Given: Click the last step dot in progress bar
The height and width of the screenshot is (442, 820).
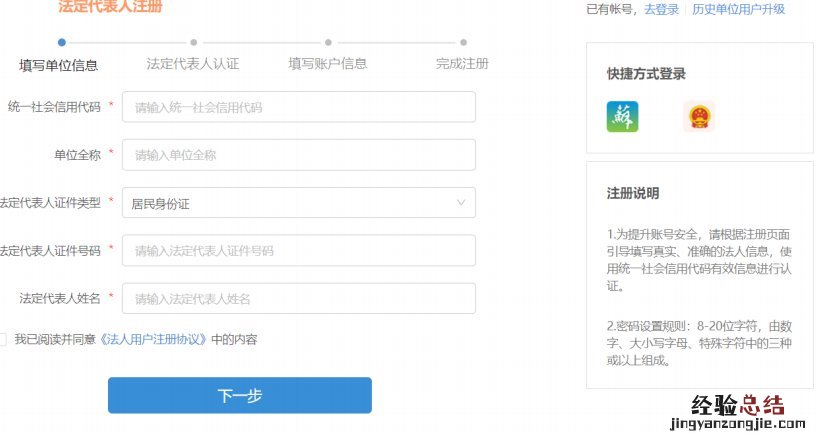Looking at the screenshot, I should (x=463, y=43).
